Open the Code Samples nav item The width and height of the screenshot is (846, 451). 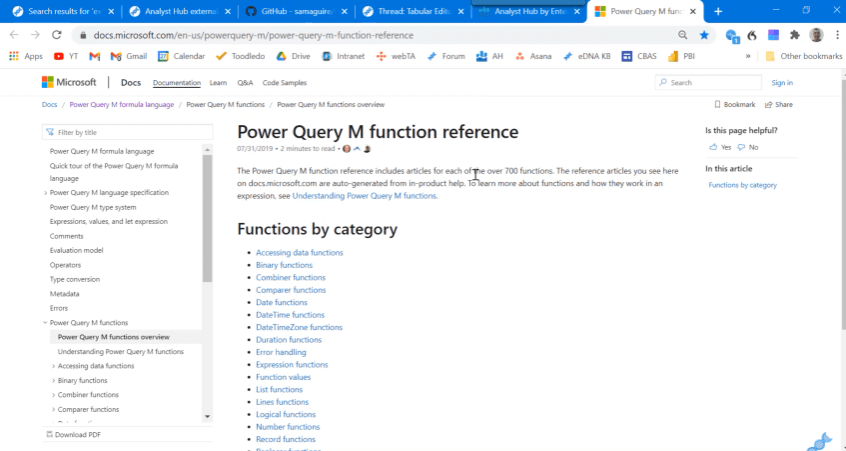point(284,83)
